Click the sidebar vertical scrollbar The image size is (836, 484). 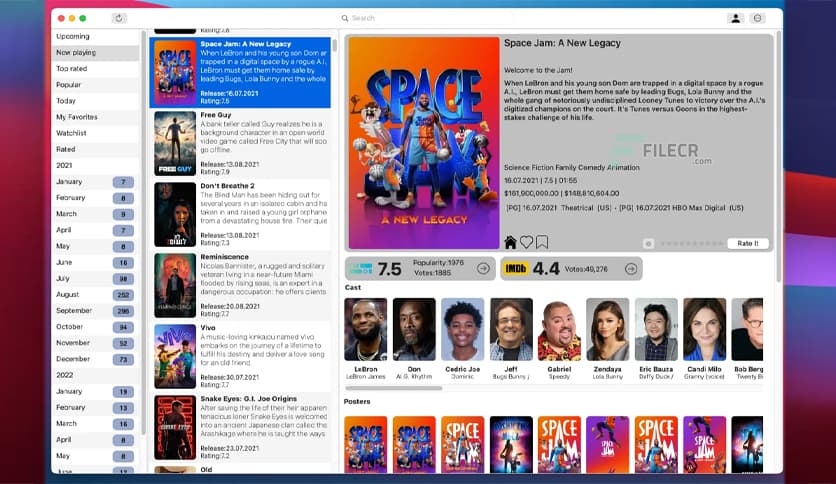(143, 232)
